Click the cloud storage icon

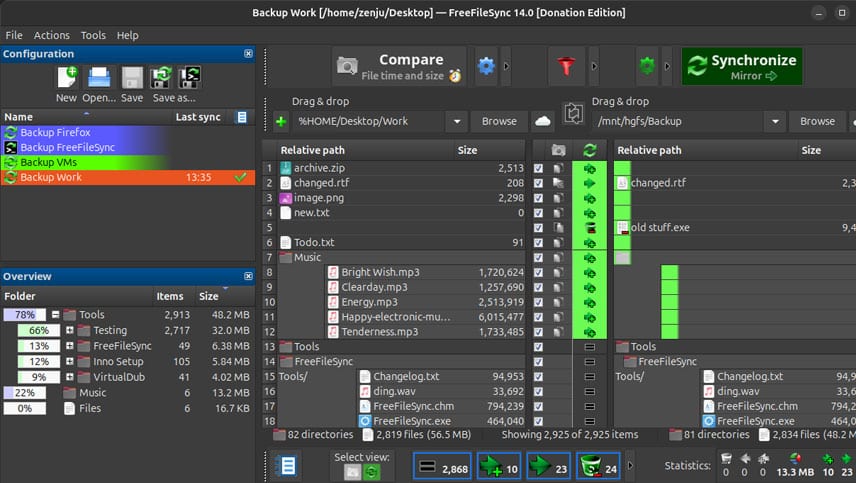(543, 121)
